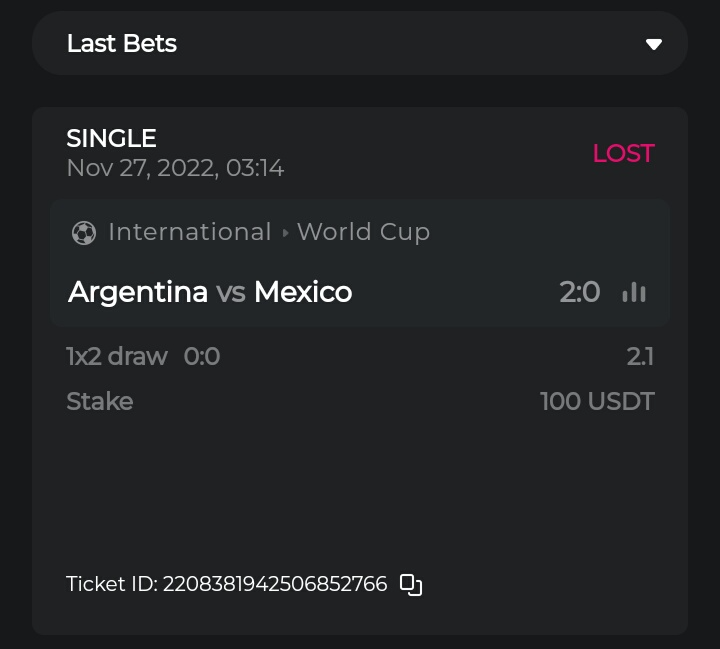Click the LOST status label
720x649 pixels.
[623, 153]
